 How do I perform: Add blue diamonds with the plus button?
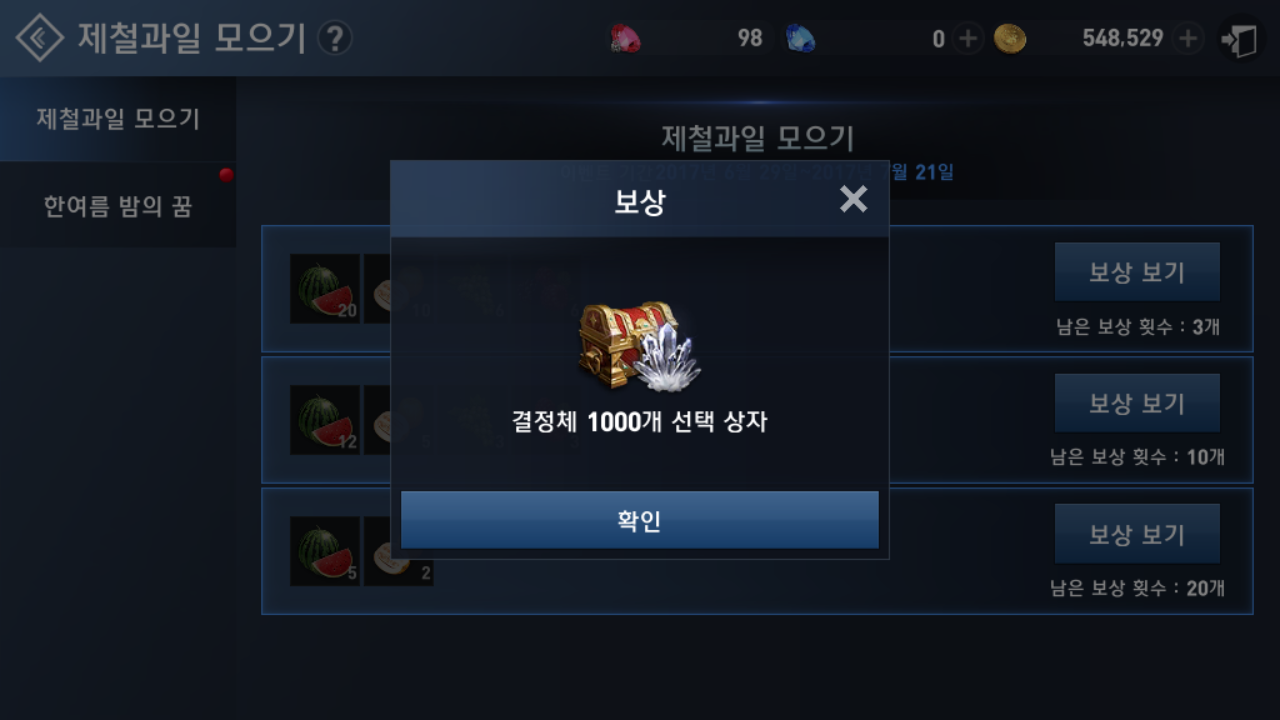(x=967, y=39)
